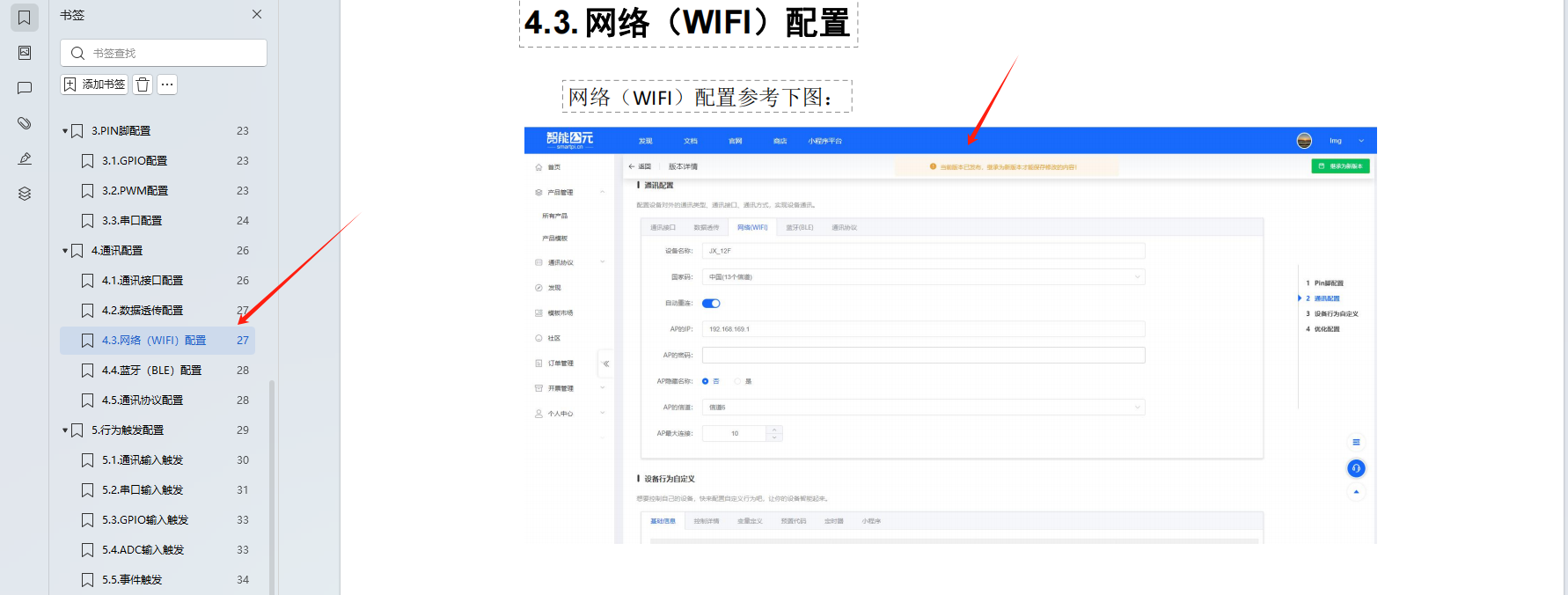This screenshot has height=595, width=1568.
Task: Open the comments panel icon
Action: click(25, 88)
